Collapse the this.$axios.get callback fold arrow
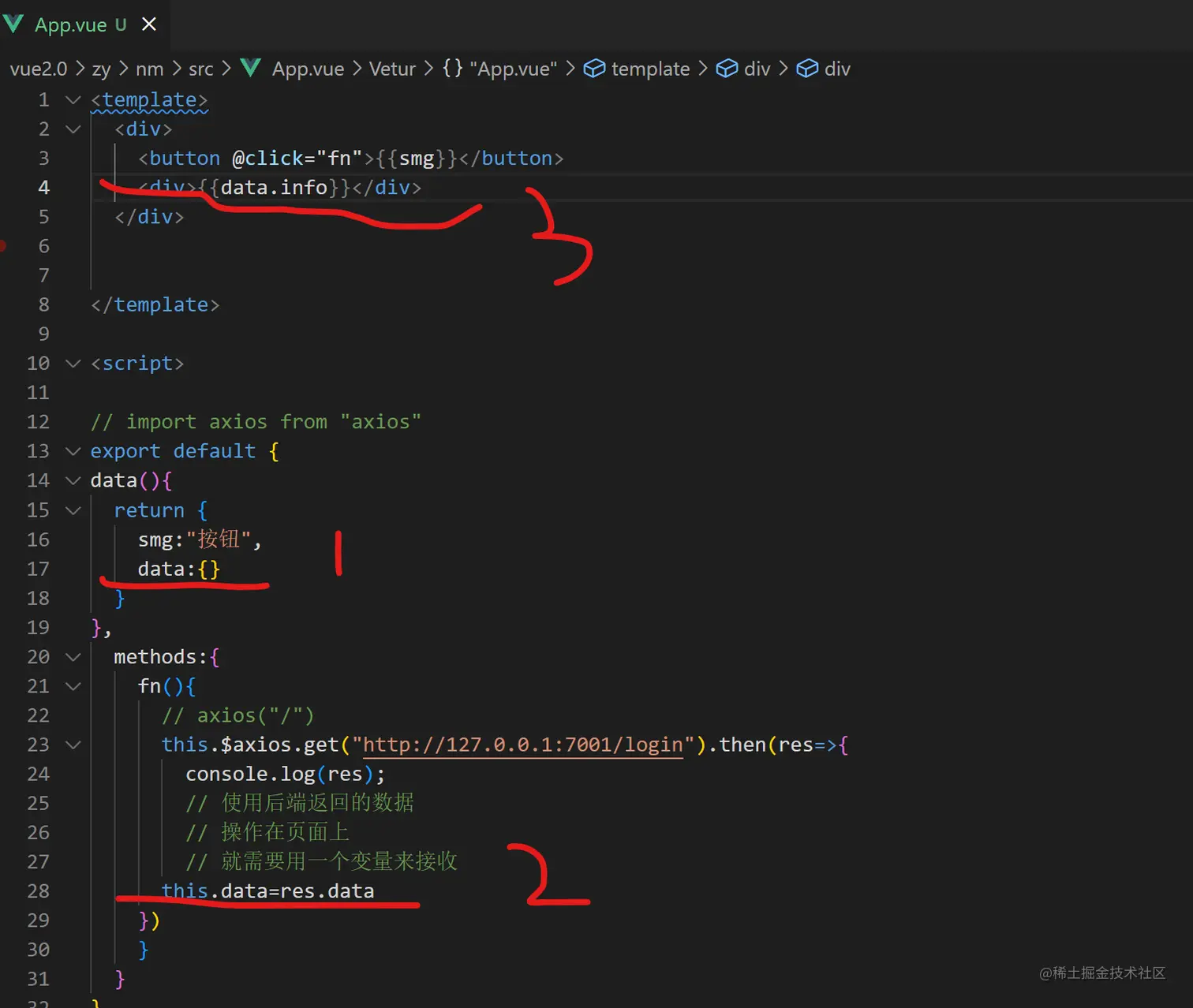The image size is (1193, 1008). 73,745
